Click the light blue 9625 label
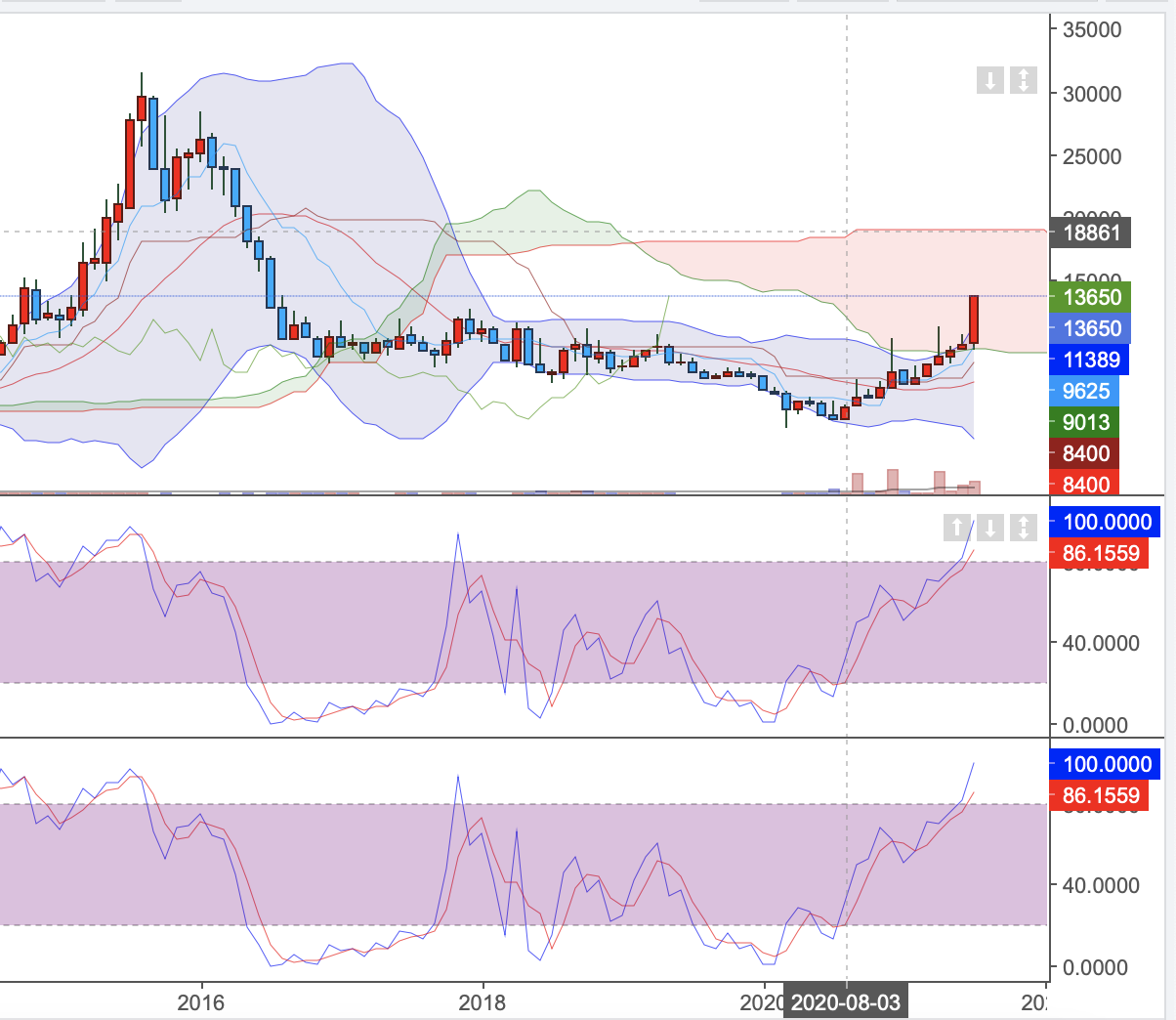The height and width of the screenshot is (1020, 1176). point(1085,391)
